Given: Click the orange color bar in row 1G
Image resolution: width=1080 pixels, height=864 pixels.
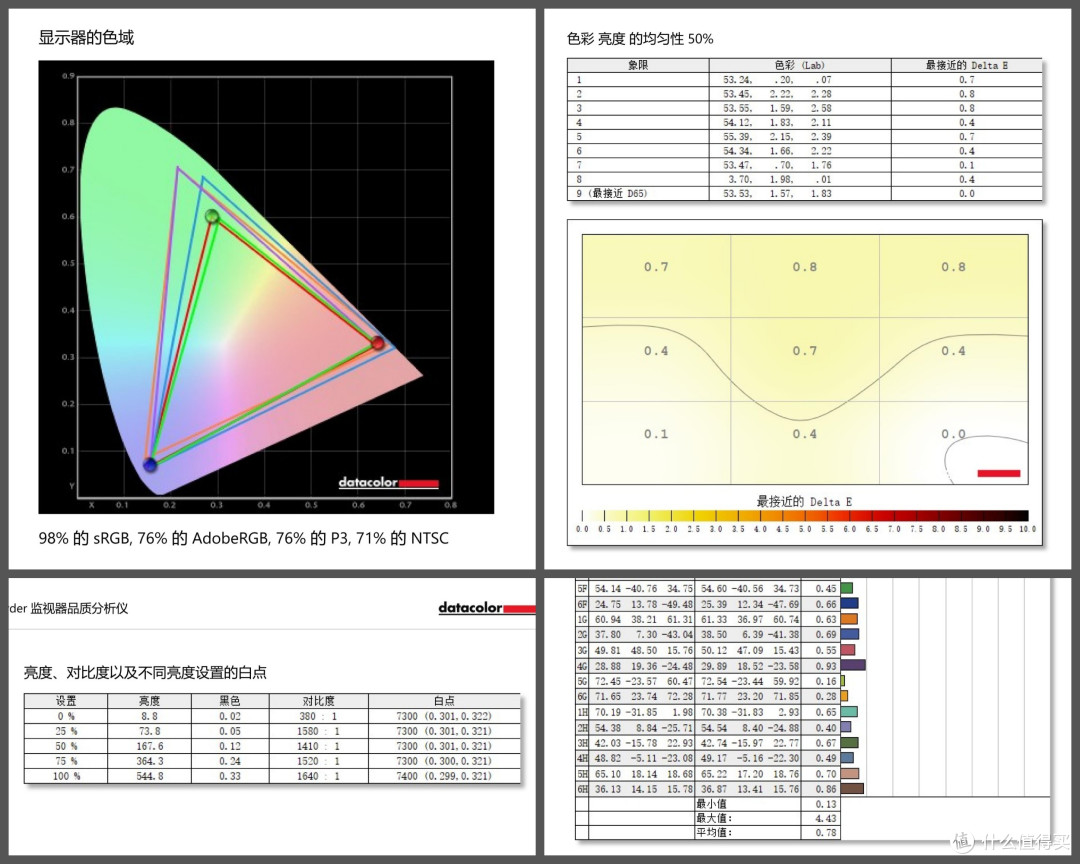Looking at the screenshot, I should tap(849, 619).
